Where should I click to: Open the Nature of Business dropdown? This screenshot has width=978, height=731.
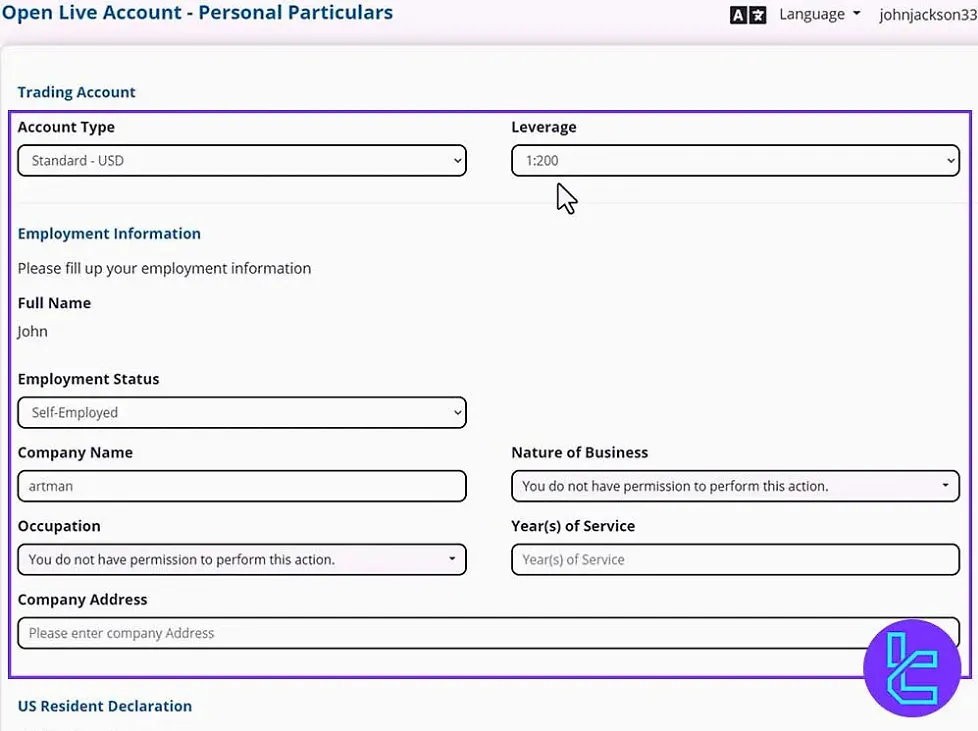tap(735, 487)
